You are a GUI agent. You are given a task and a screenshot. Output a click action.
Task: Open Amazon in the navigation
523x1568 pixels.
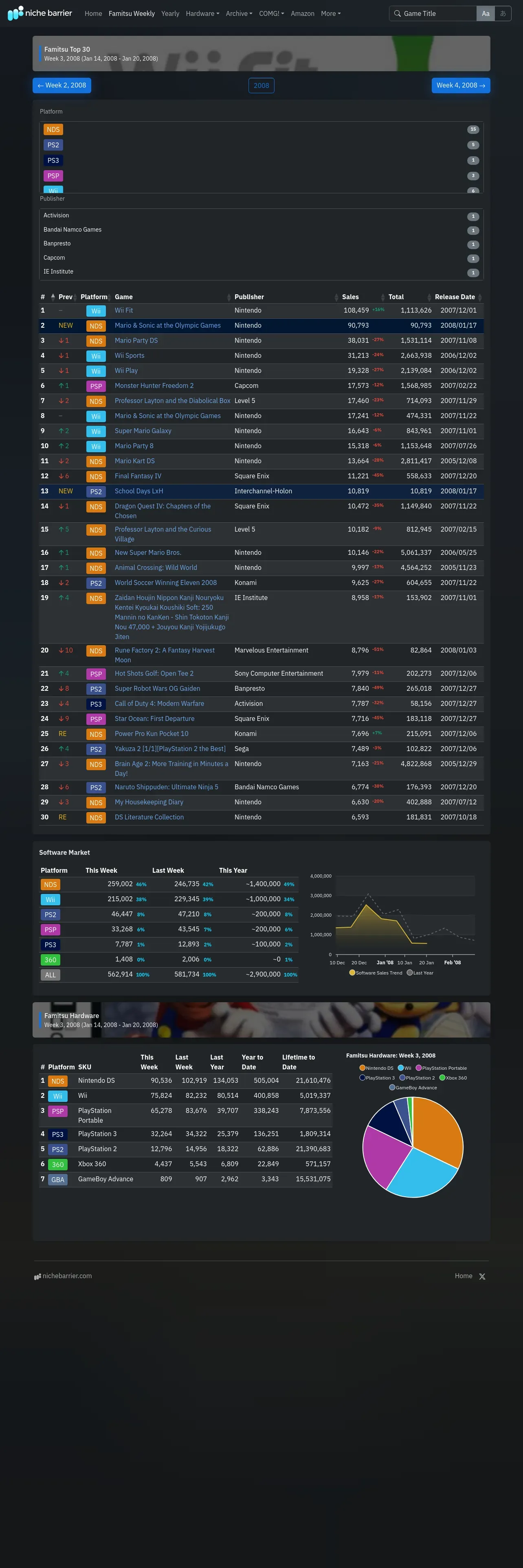click(303, 13)
